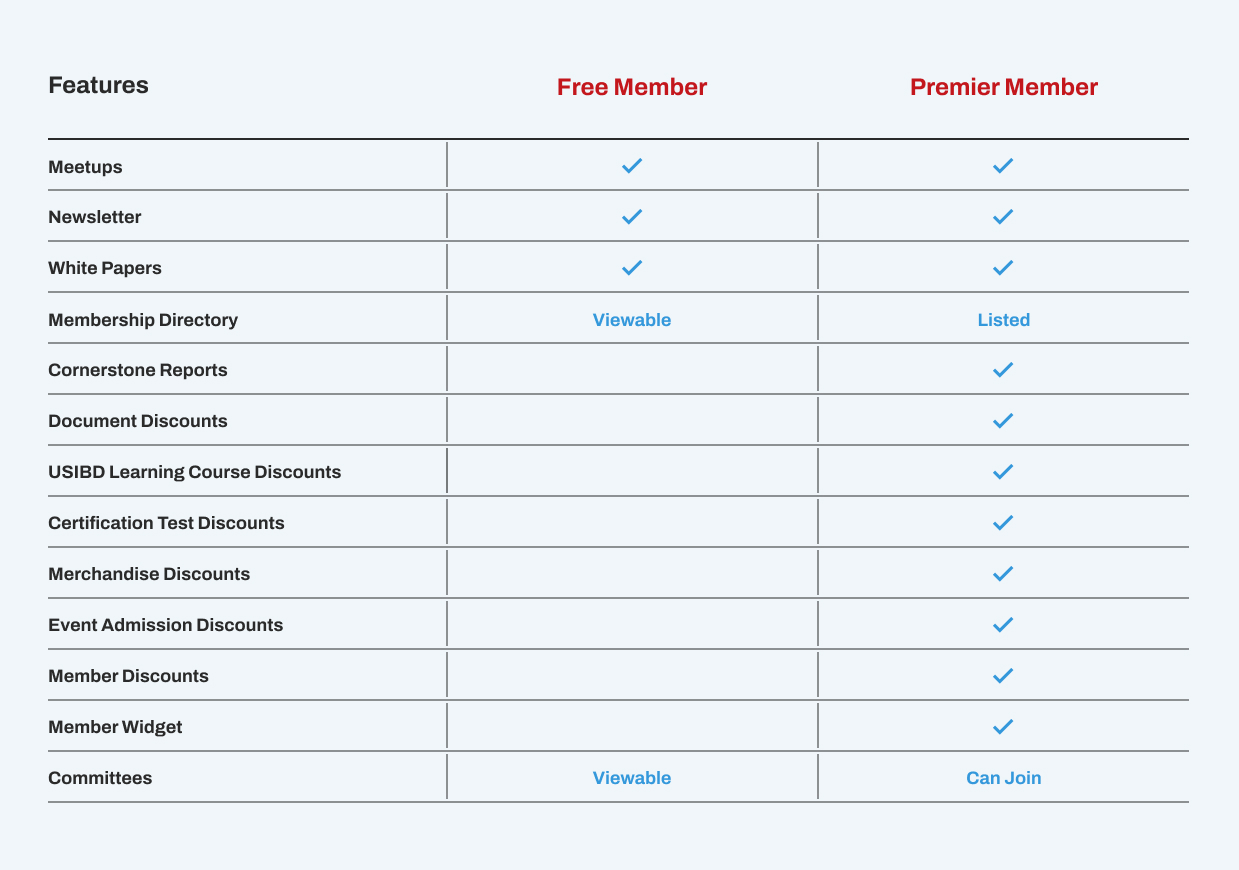This screenshot has width=1239, height=870.
Task: Click the Premier Member checkmark for Meetups
Action: pos(1003,166)
